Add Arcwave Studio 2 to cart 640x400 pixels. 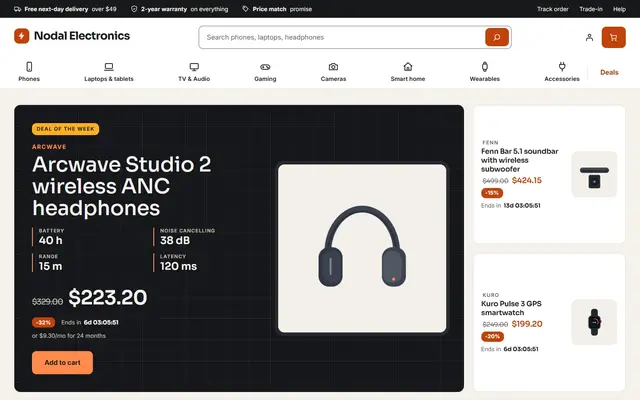pos(62,362)
